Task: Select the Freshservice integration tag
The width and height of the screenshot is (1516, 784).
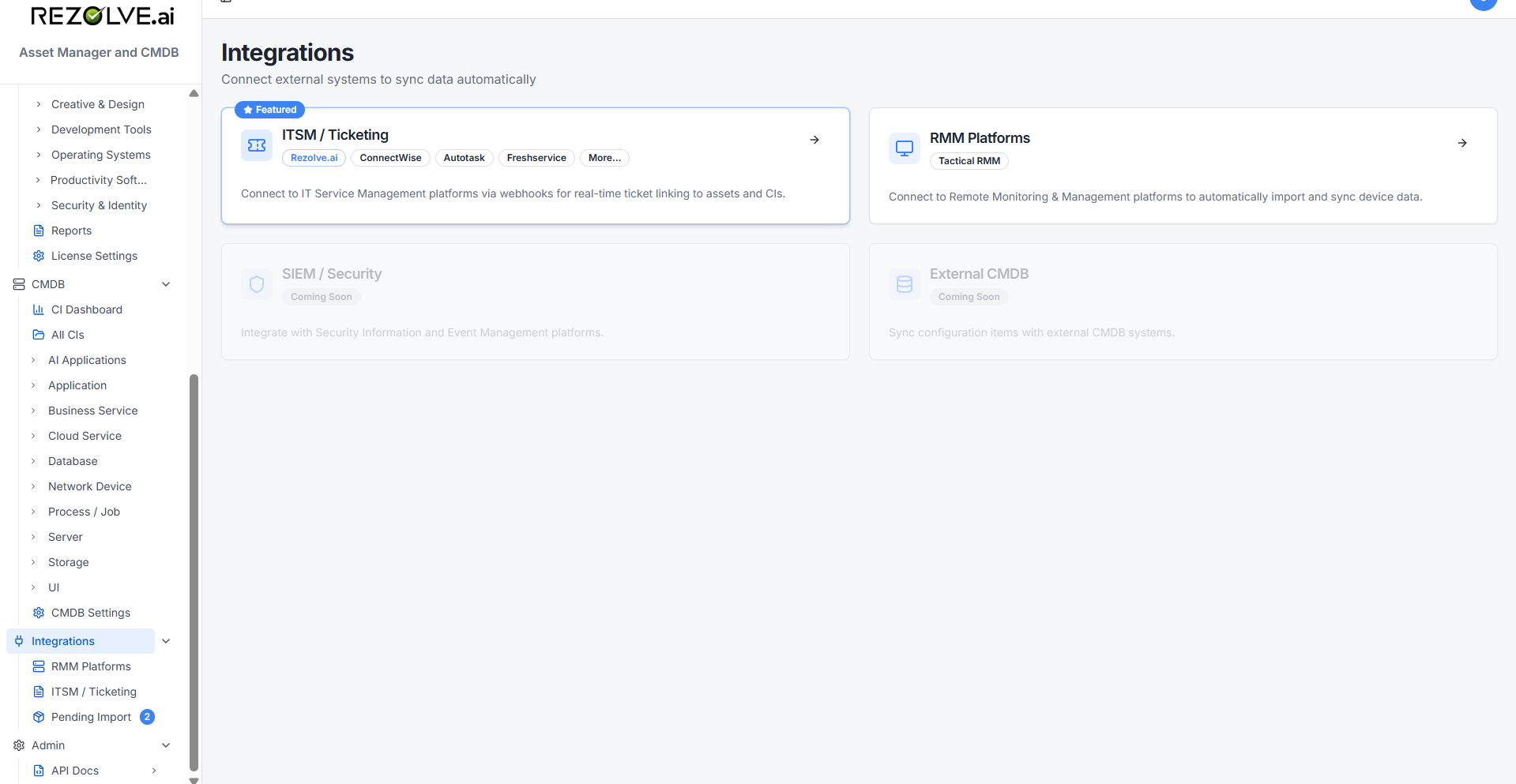Action: coord(536,158)
